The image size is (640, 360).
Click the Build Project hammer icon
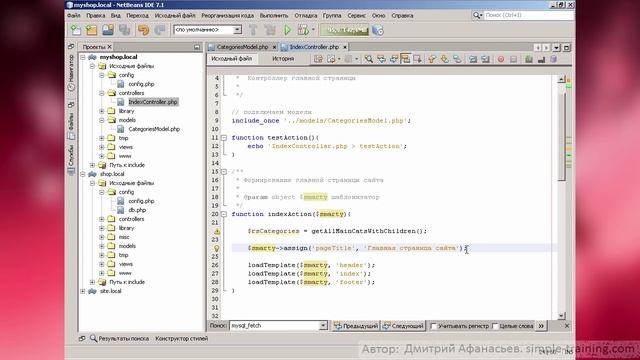253,30
